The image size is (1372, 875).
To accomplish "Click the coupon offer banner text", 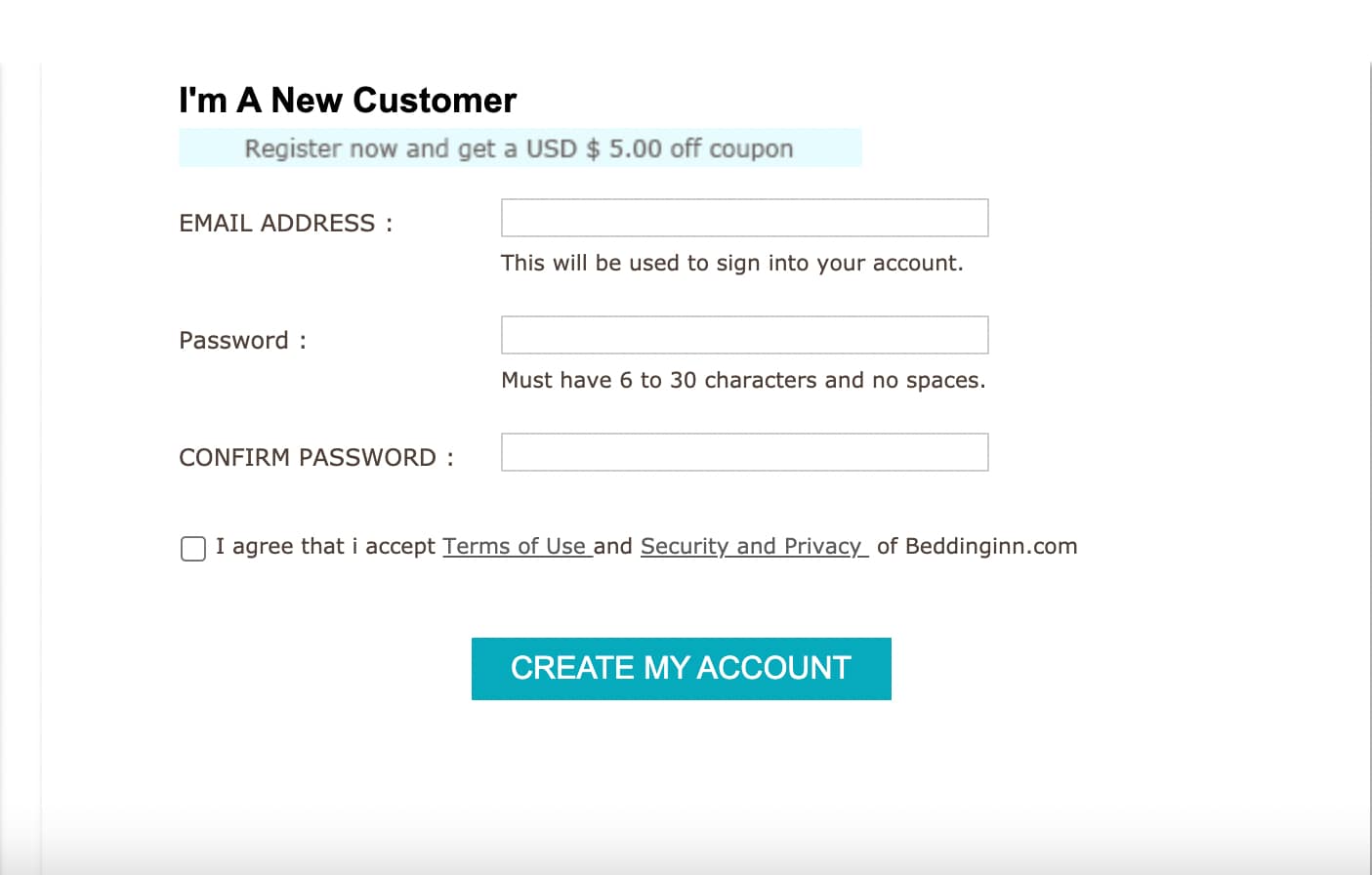I will [x=518, y=147].
